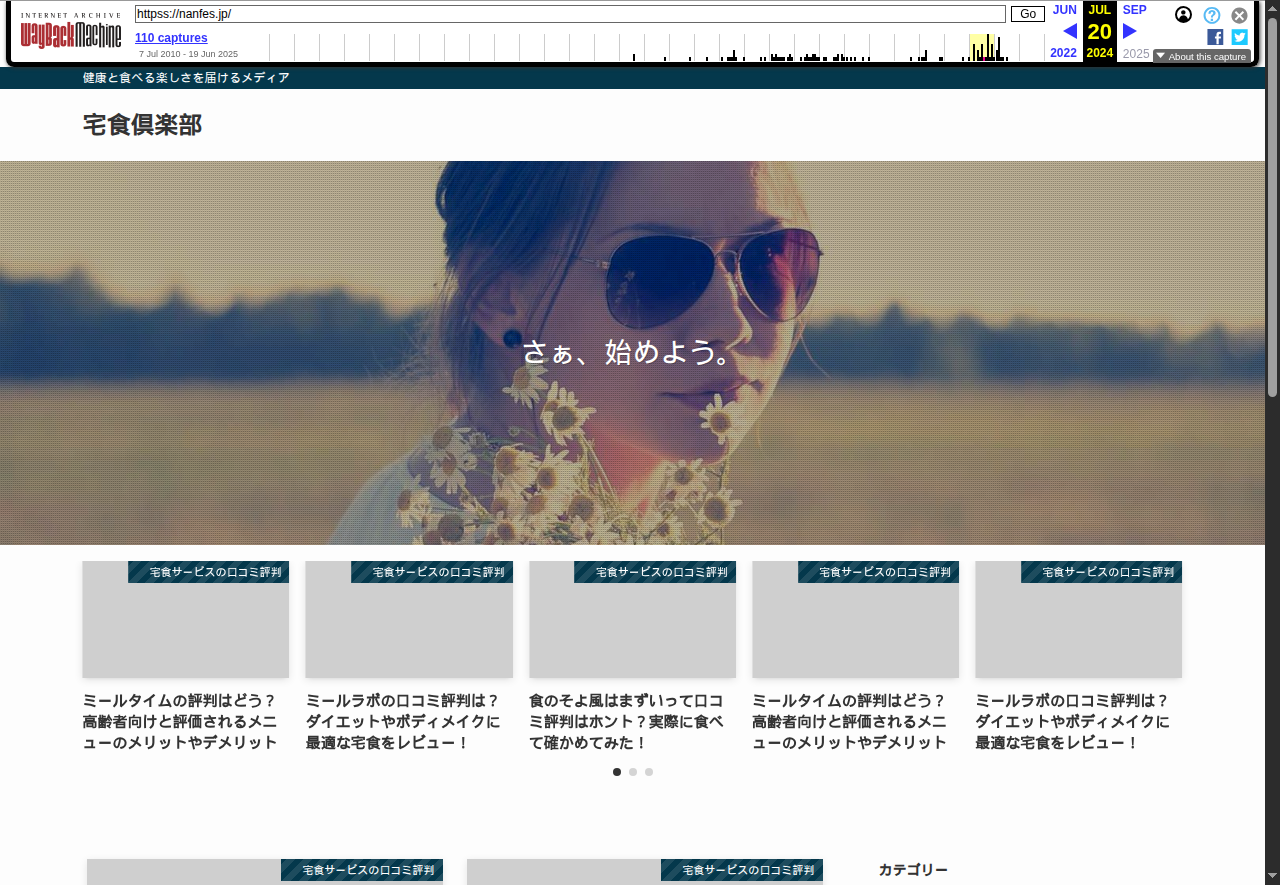Select the third carousel dot
1280x885 pixels.
pyautogui.click(x=649, y=772)
